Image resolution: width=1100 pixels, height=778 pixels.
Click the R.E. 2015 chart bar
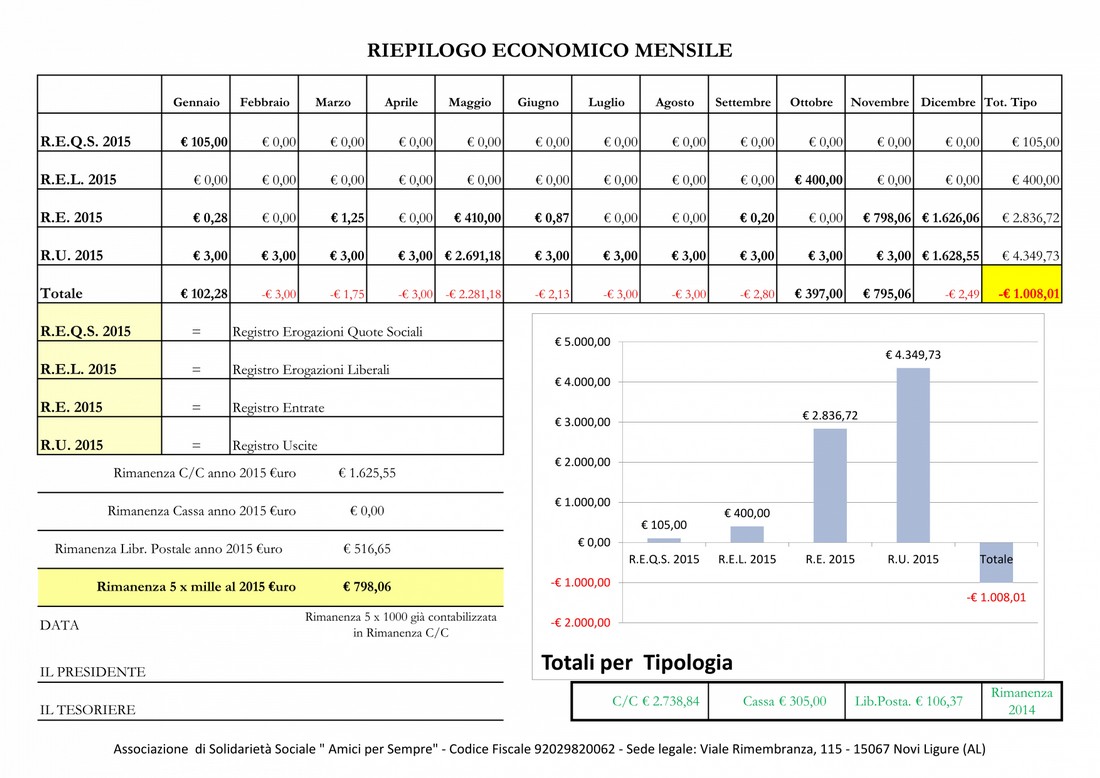click(x=830, y=485)
